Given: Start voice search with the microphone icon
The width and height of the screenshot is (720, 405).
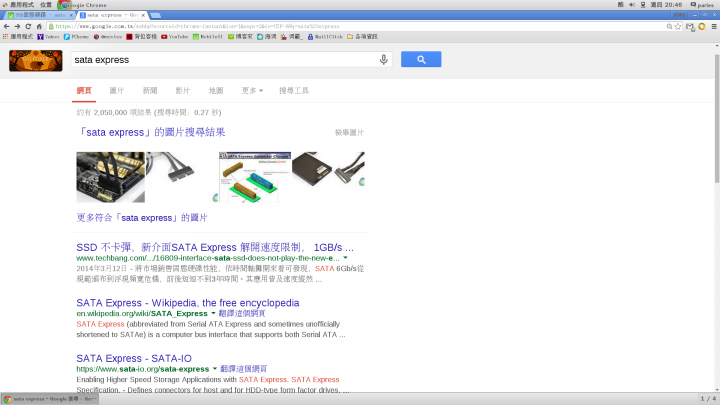Looking at the screenshot, I should click(x=383, y=59).
